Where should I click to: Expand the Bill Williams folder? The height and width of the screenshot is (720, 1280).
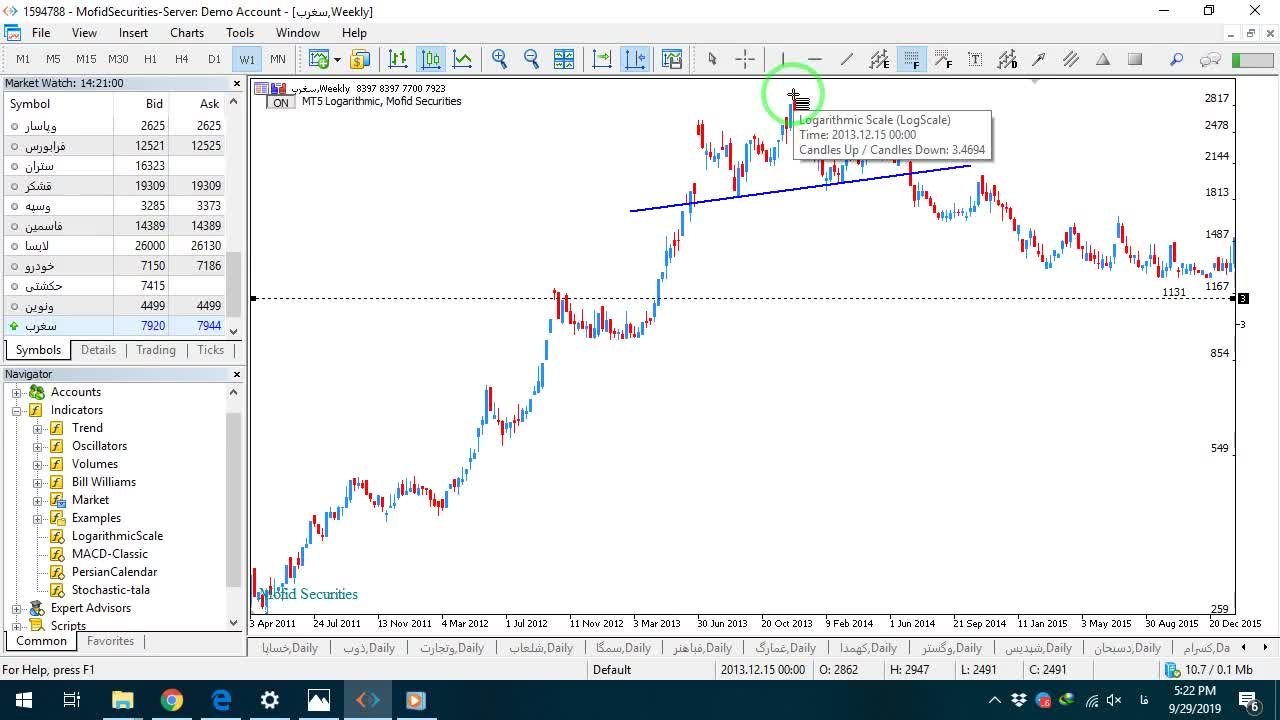(37, 482)
